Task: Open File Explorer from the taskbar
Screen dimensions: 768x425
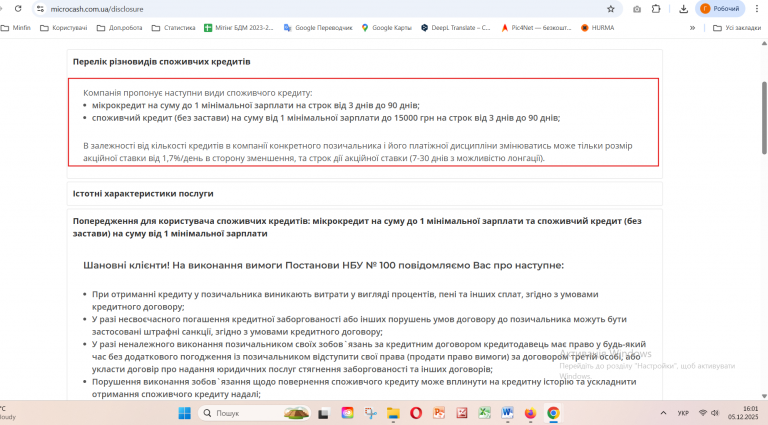Action: point(393,413)
